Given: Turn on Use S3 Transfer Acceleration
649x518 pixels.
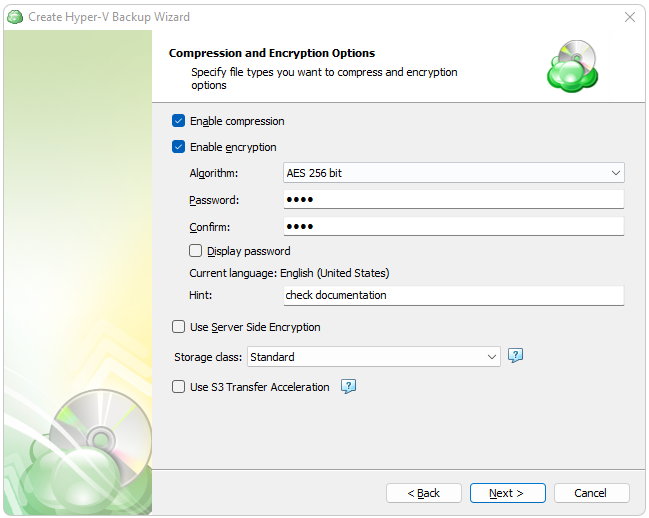Looking at the screenshot, I should coord(179,387).
